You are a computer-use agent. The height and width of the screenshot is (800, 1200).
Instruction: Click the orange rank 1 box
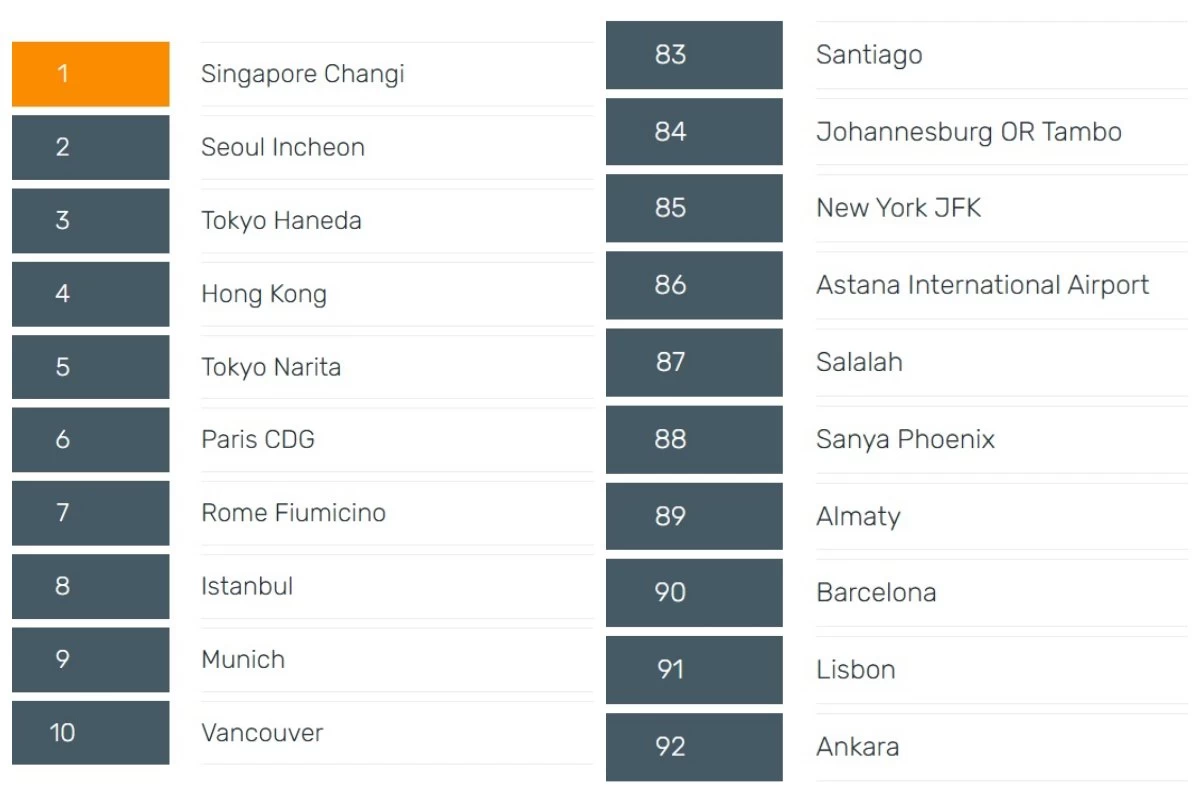[90, 74]
